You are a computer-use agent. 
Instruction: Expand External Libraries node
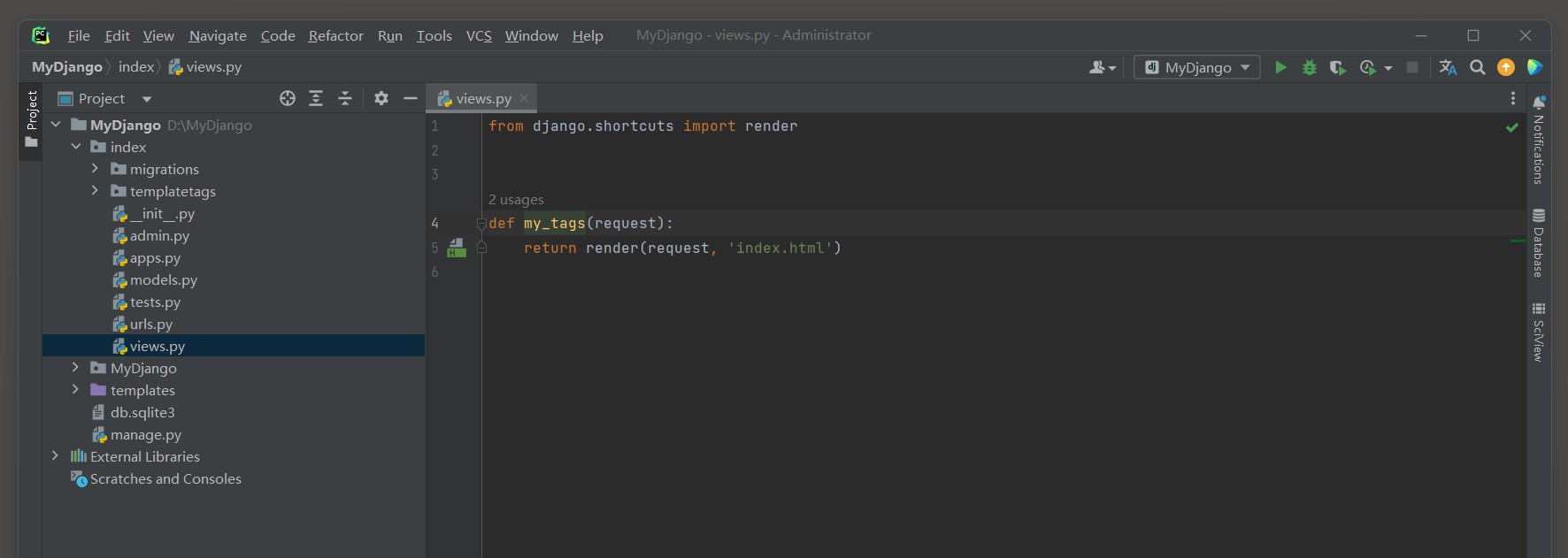coord(55,455)
